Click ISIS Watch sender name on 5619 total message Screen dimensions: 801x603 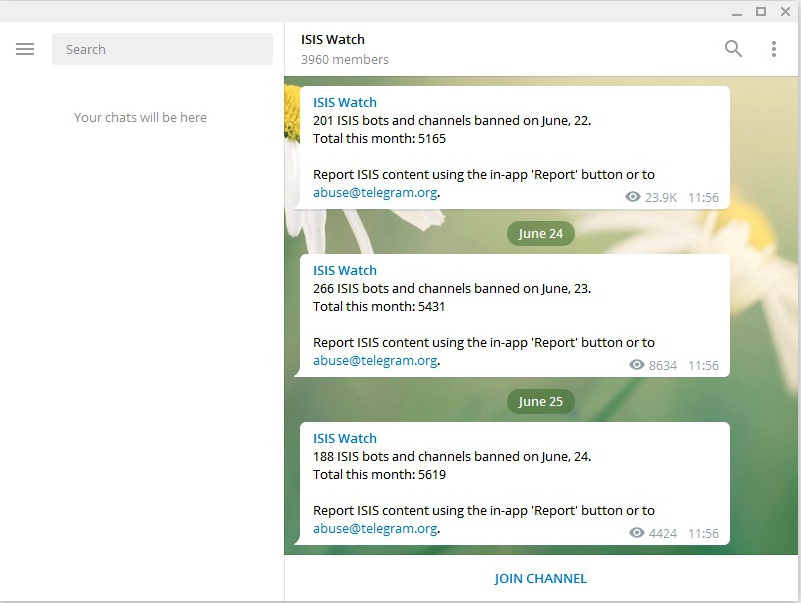point(345,438)
